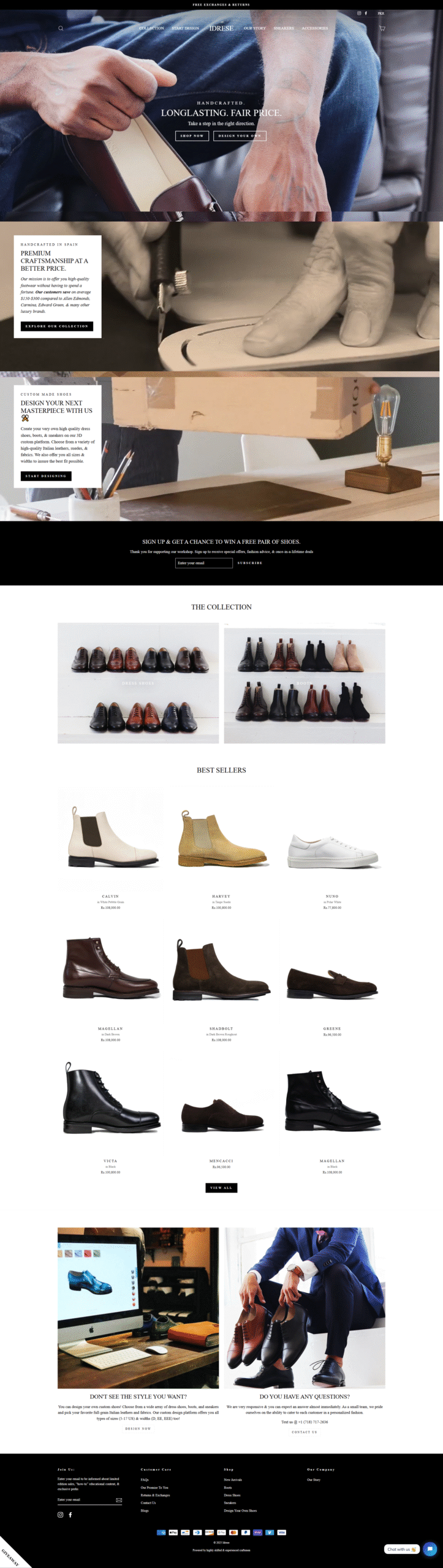This screenshot has height=1568, width=443.
Task: Open the shopping cart icon
Action: (382, 28)
